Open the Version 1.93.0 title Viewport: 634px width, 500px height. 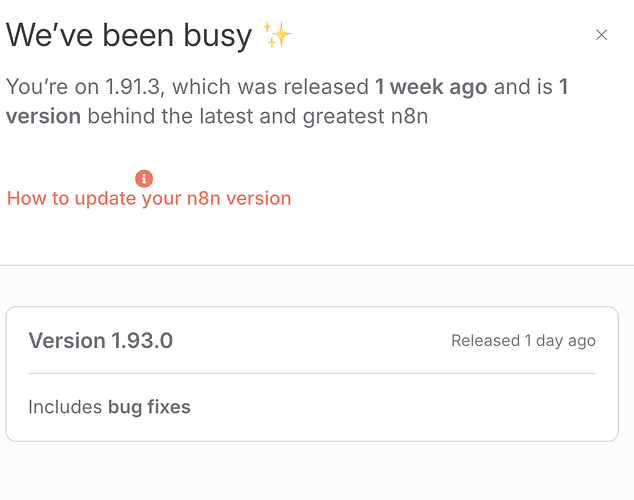[x=101, y=340]
